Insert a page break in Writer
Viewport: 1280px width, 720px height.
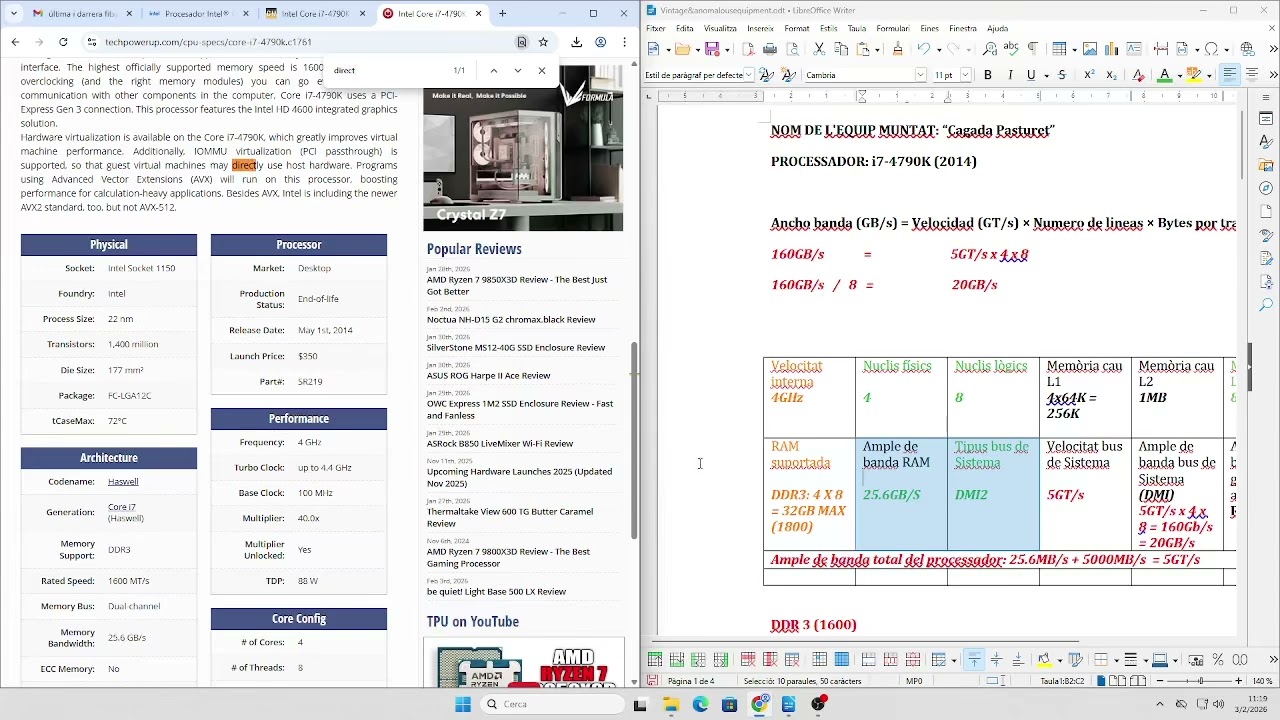[1160, 49]
